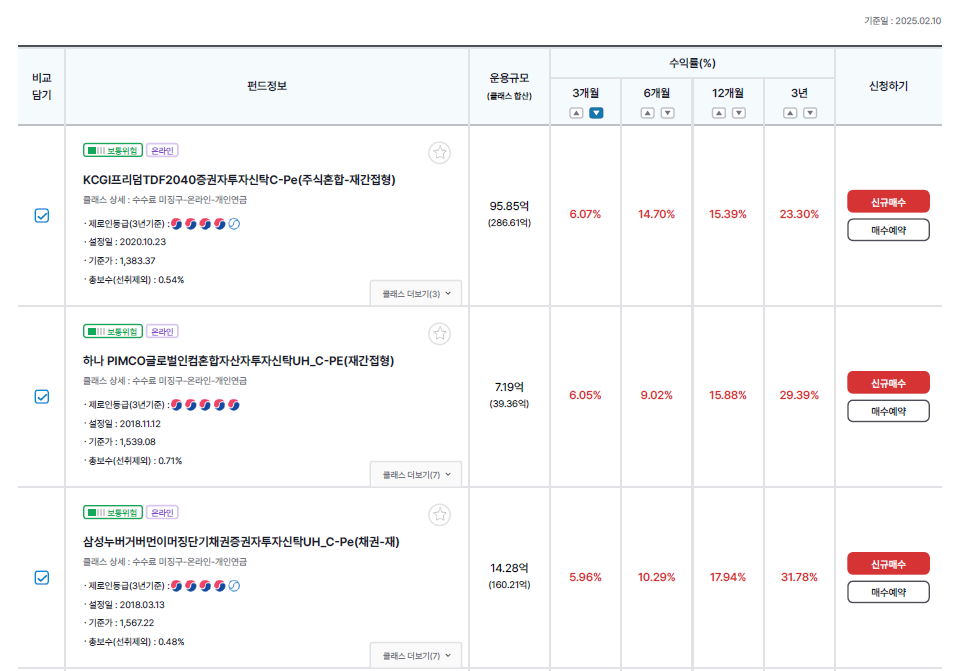Screen dimensions: 956x671
Task: Sort 6개월 returns descending
Action: [668, 113]
